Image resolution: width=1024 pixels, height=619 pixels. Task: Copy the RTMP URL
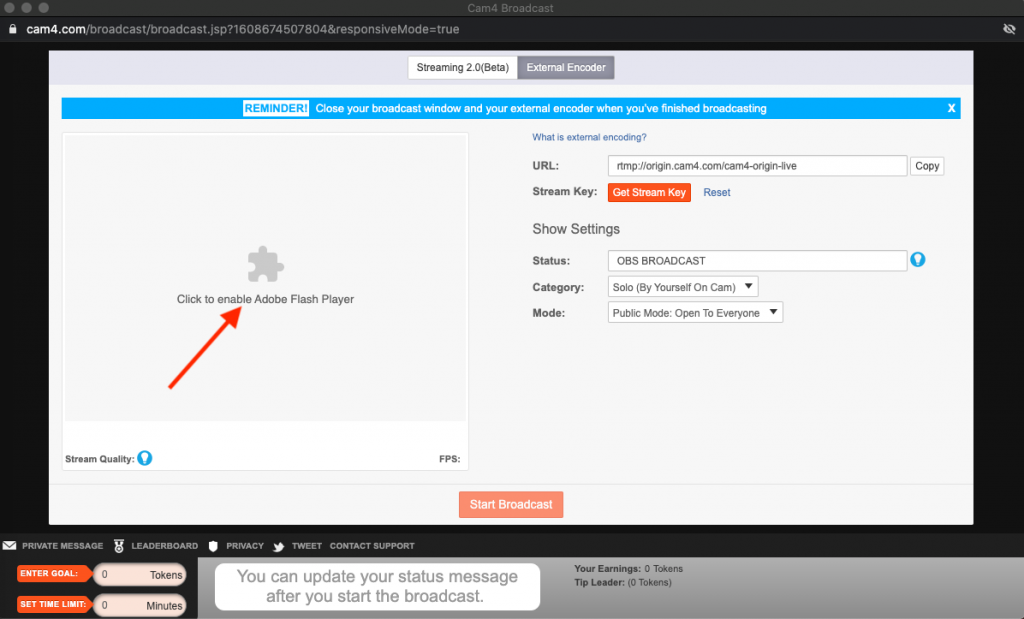(927, 166)
